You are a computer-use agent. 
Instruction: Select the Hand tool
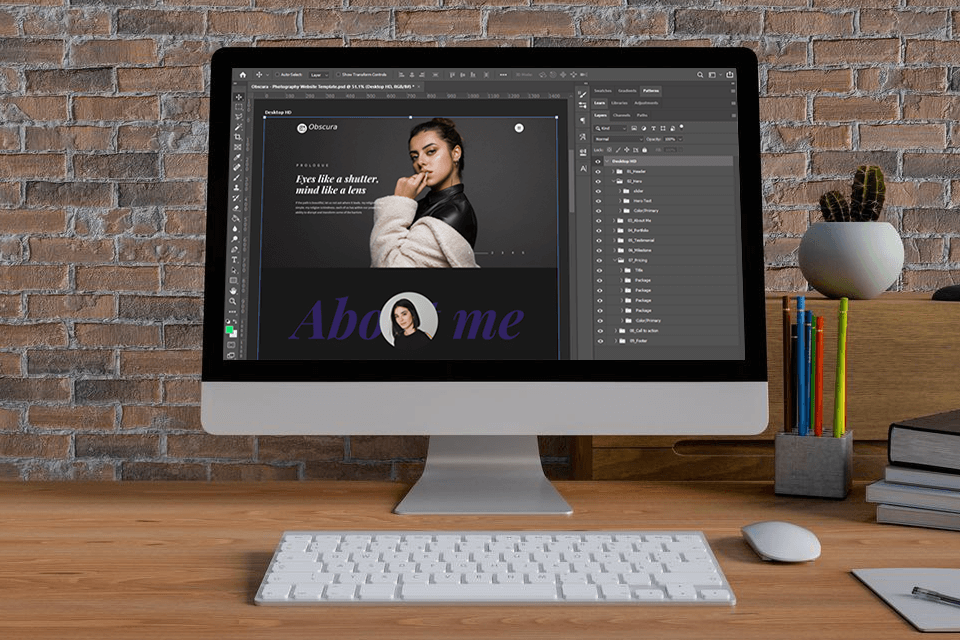point(233,290)
